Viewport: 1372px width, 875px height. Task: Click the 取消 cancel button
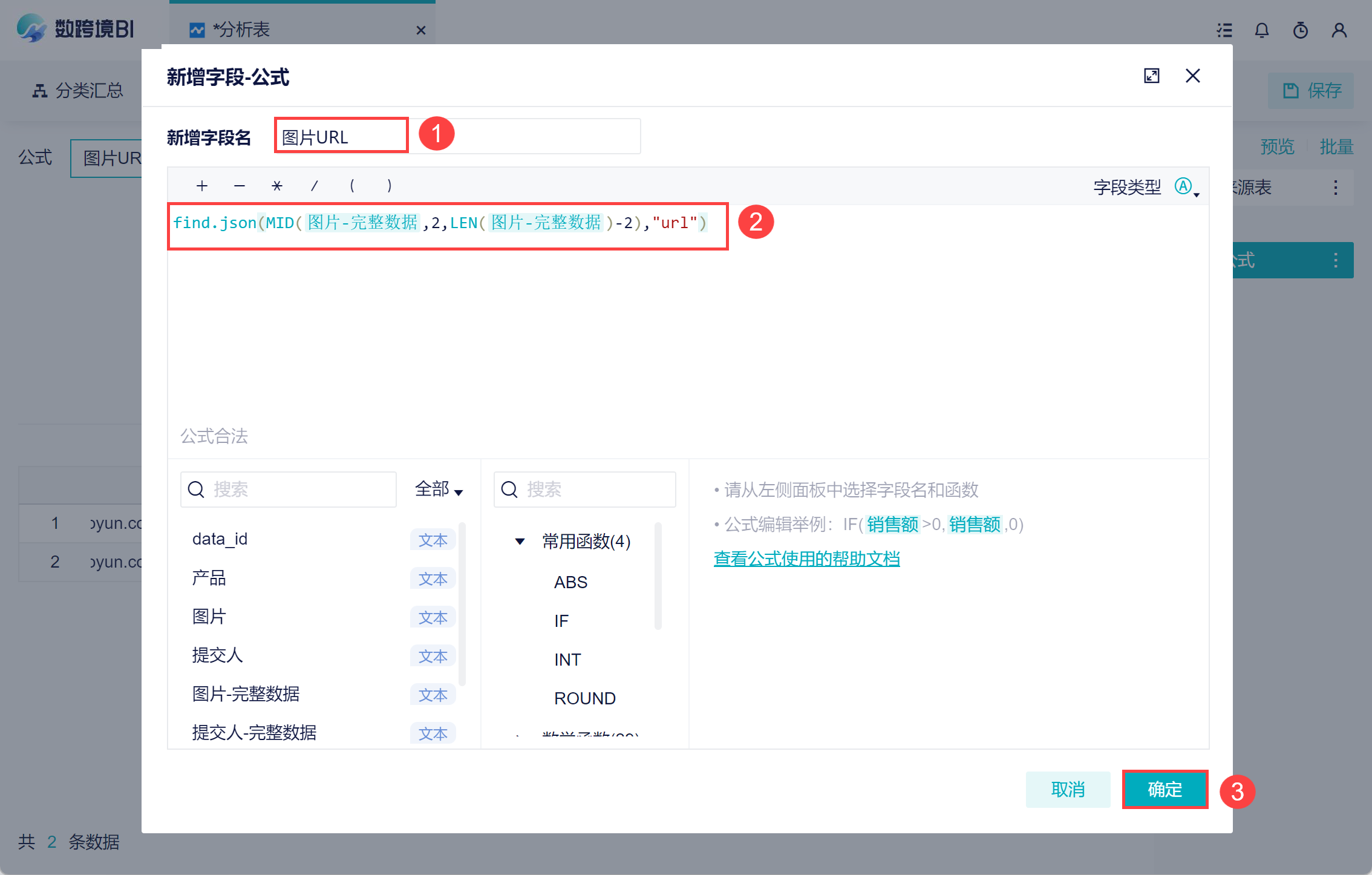tap(1068, 789)
